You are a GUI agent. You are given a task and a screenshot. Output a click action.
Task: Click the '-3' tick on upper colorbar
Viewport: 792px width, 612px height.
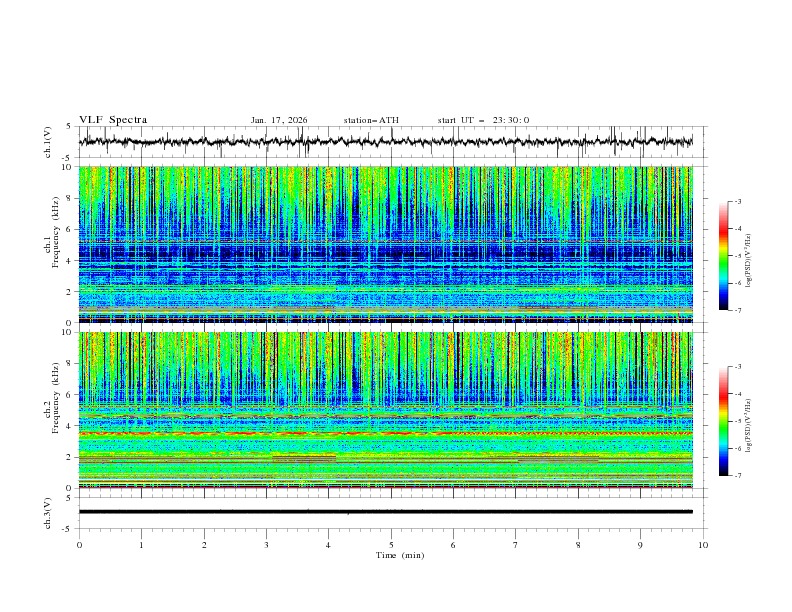point(738,201)
